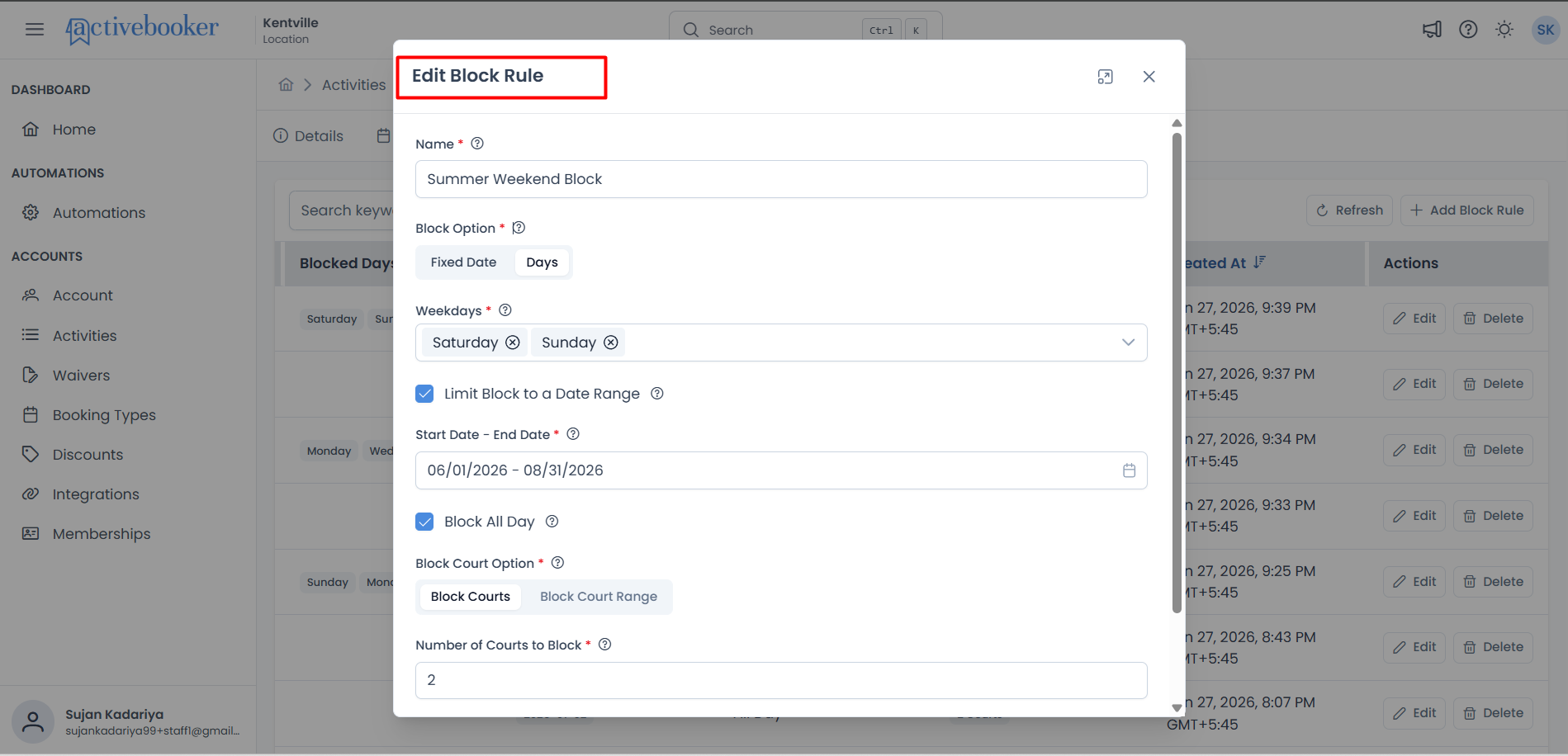
Task: Open the hamburger navigation menu
Action: click(x=35, y=30)
